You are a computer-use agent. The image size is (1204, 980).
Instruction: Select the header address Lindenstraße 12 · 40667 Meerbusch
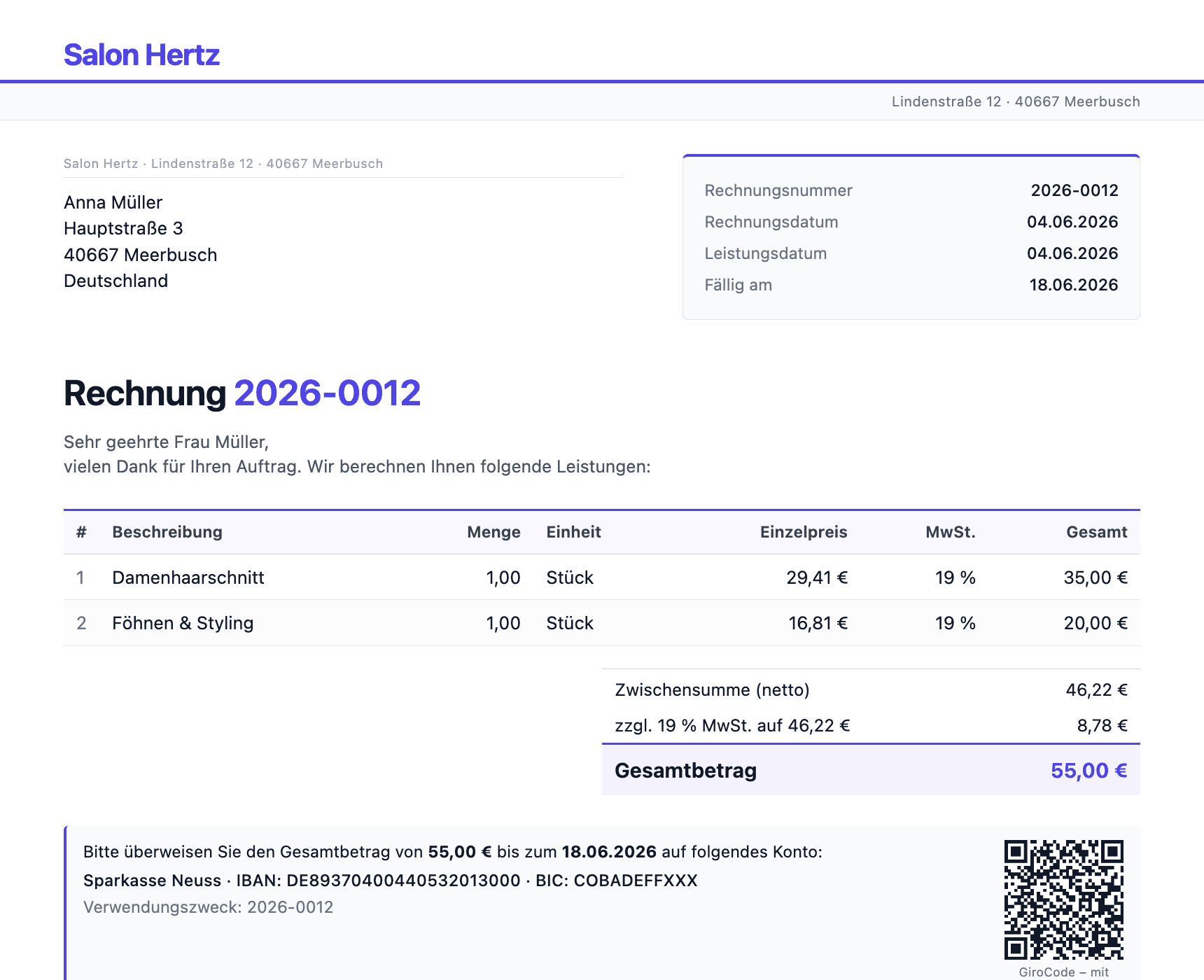pos(1016,101)
